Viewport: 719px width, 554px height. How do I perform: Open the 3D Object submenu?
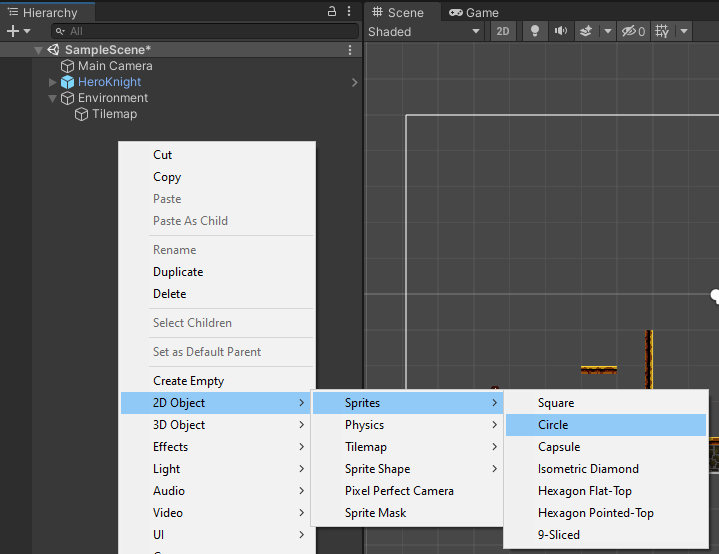218,425
